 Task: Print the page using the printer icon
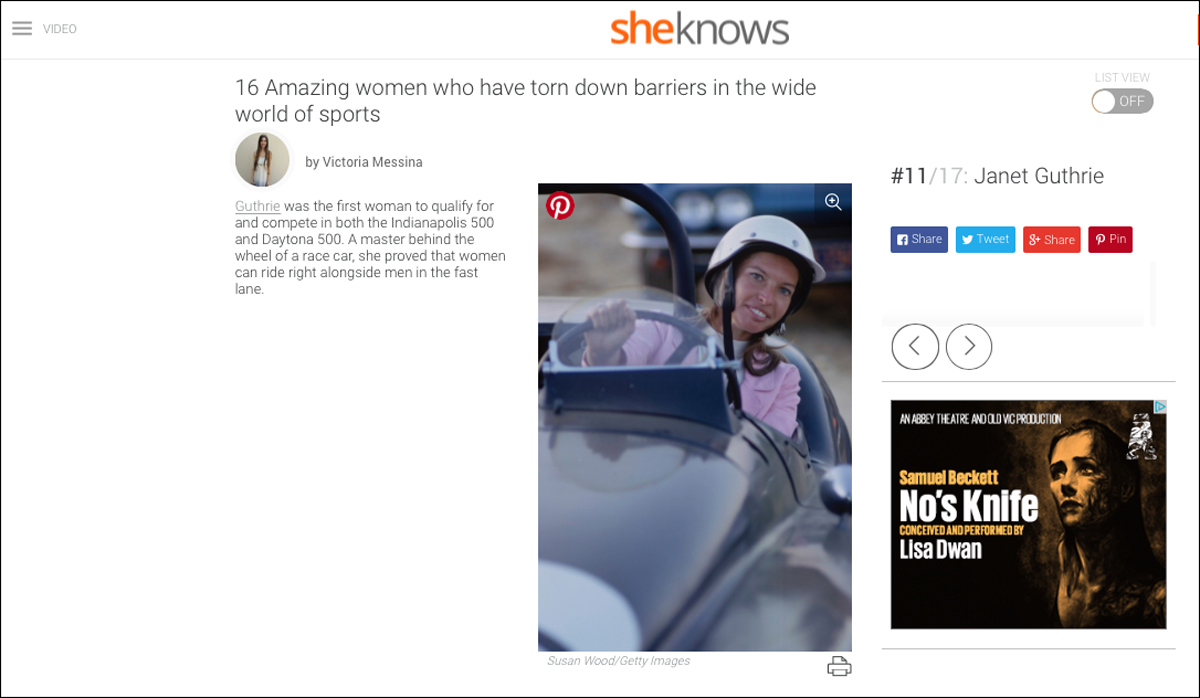pyautogui.click(x=839, y=667)
